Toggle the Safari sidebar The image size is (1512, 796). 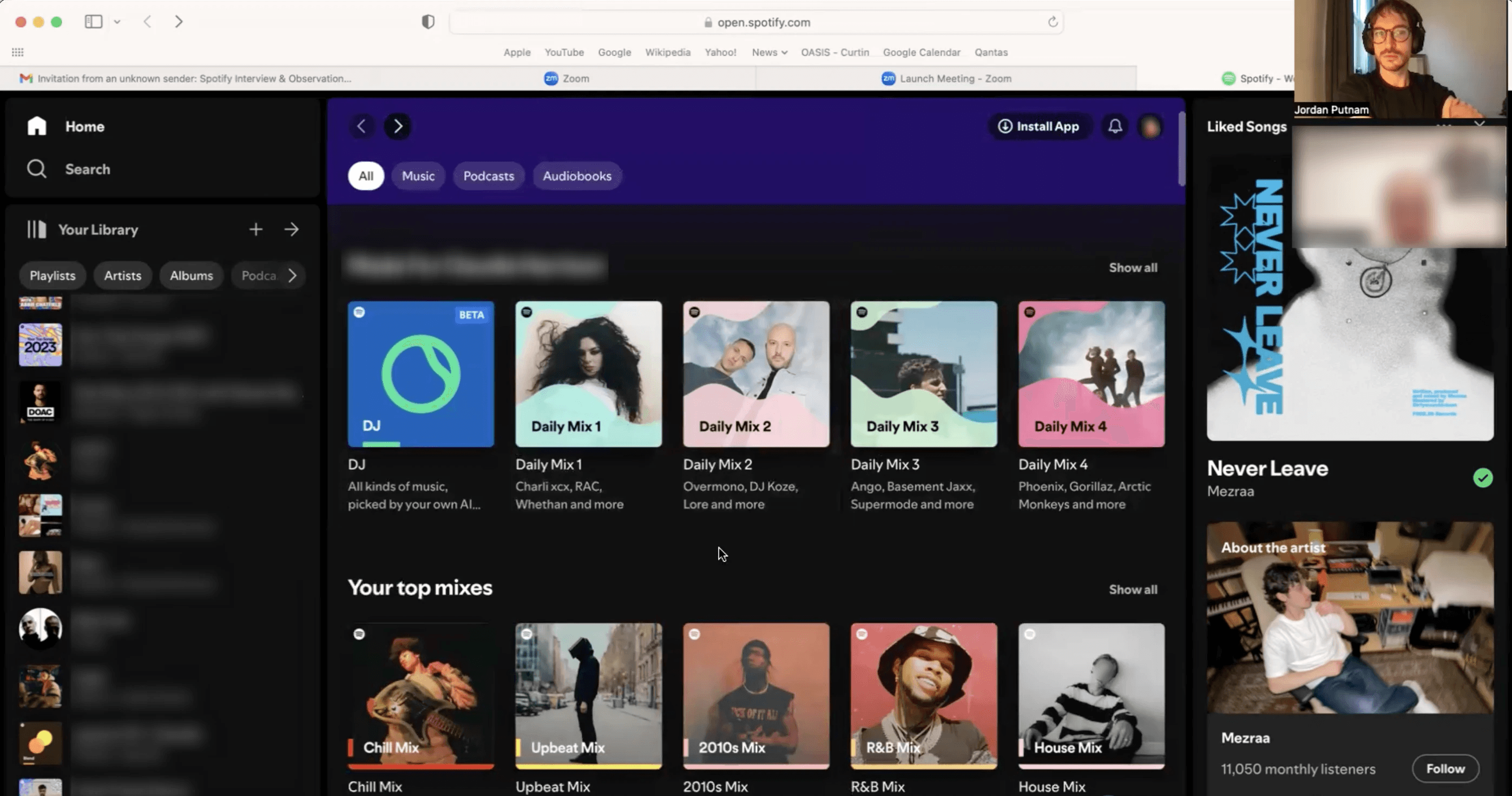pos(93,22)
